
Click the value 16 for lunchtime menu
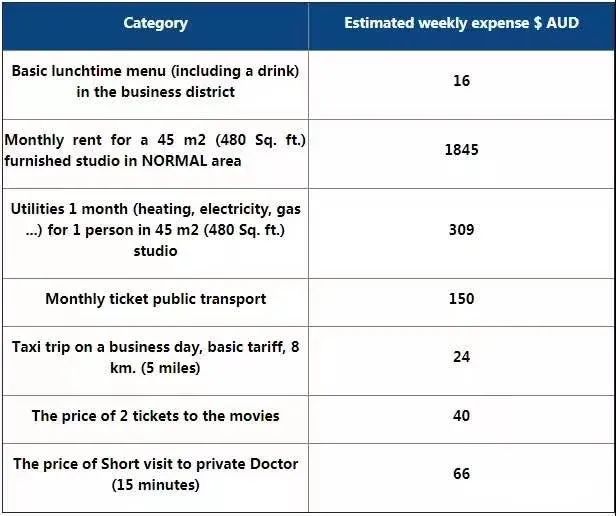coord(461,81)
